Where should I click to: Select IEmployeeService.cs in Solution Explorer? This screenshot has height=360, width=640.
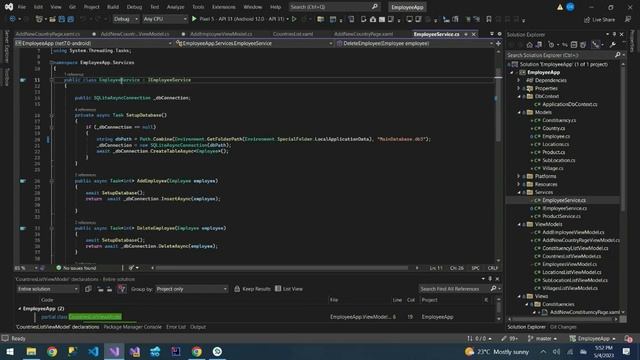(564, 208)
